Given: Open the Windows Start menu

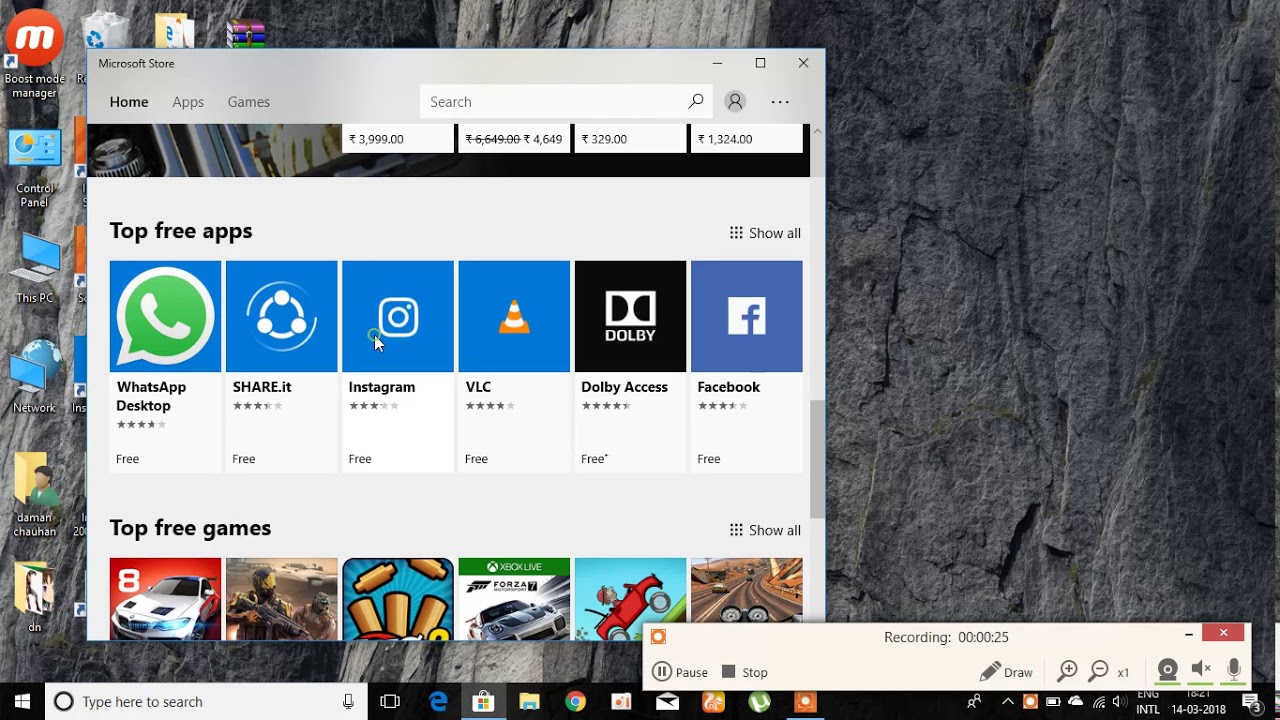Looking at the screenshot, I should click(22, 702).
